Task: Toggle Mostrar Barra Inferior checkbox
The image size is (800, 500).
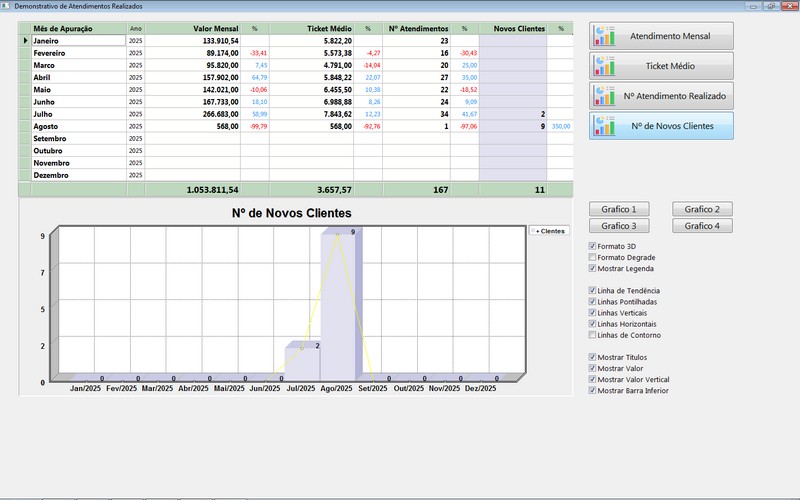Action: click(593, 390)
